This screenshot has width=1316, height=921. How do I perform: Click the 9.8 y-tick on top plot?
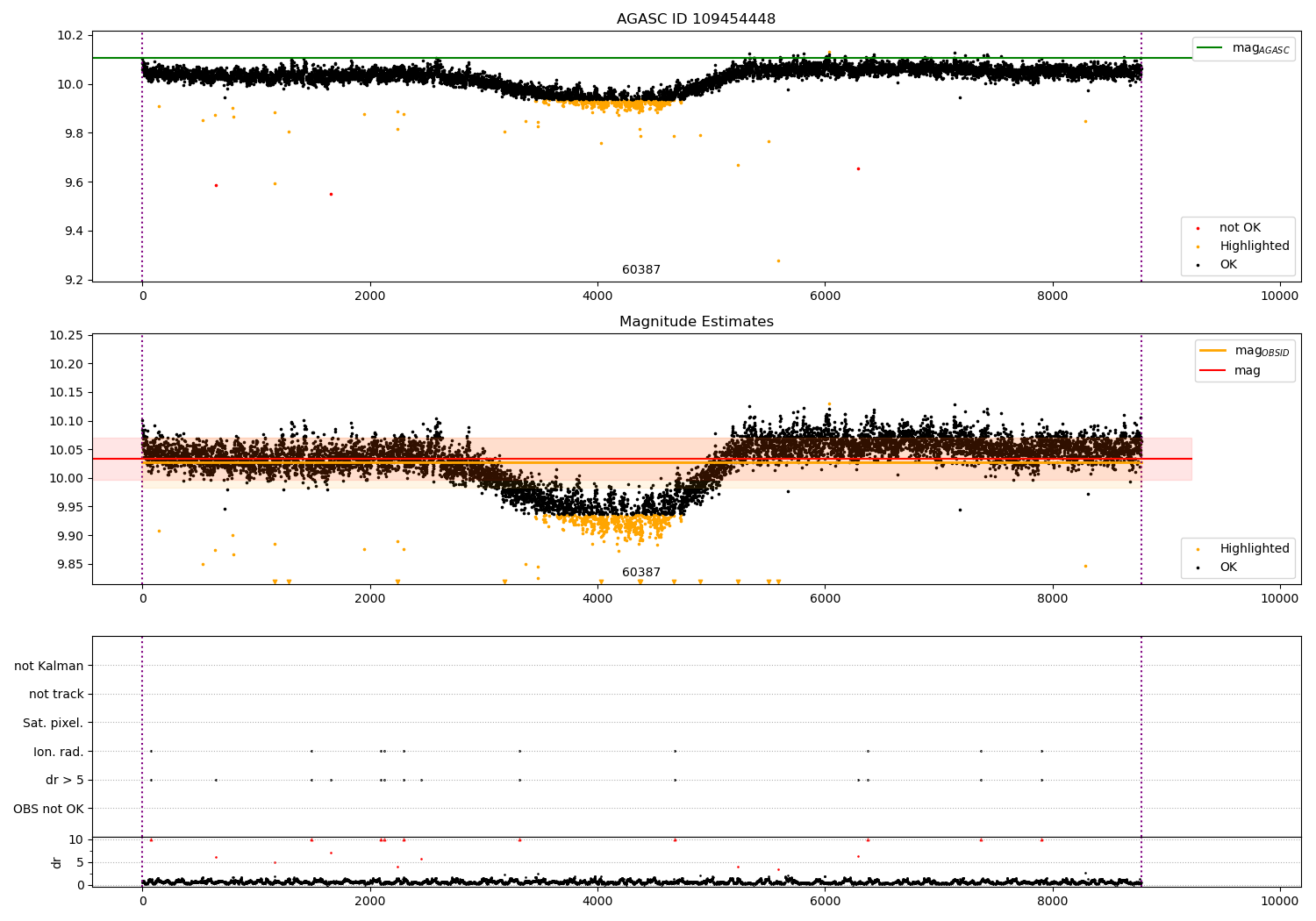click(x=73, y=133)
